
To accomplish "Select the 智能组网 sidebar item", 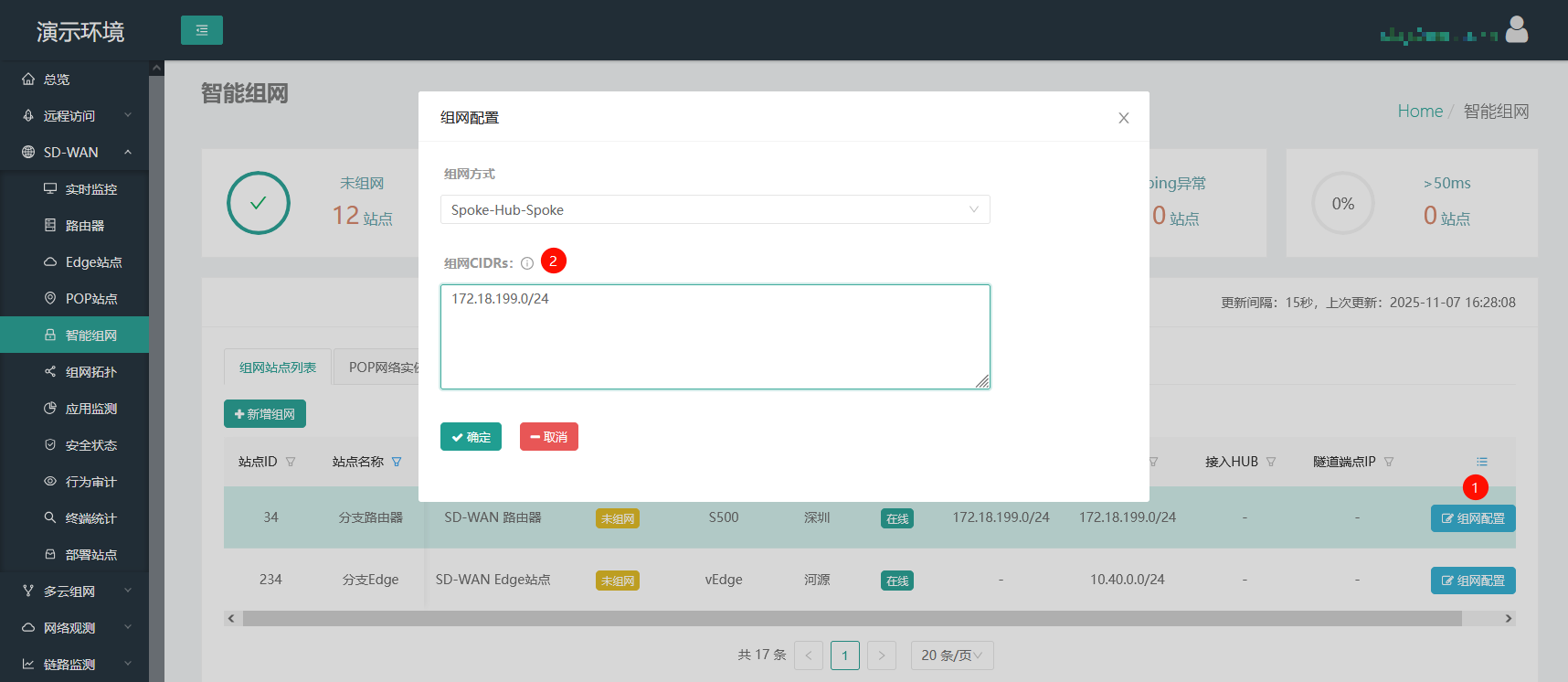I will [x=74, y=336].
